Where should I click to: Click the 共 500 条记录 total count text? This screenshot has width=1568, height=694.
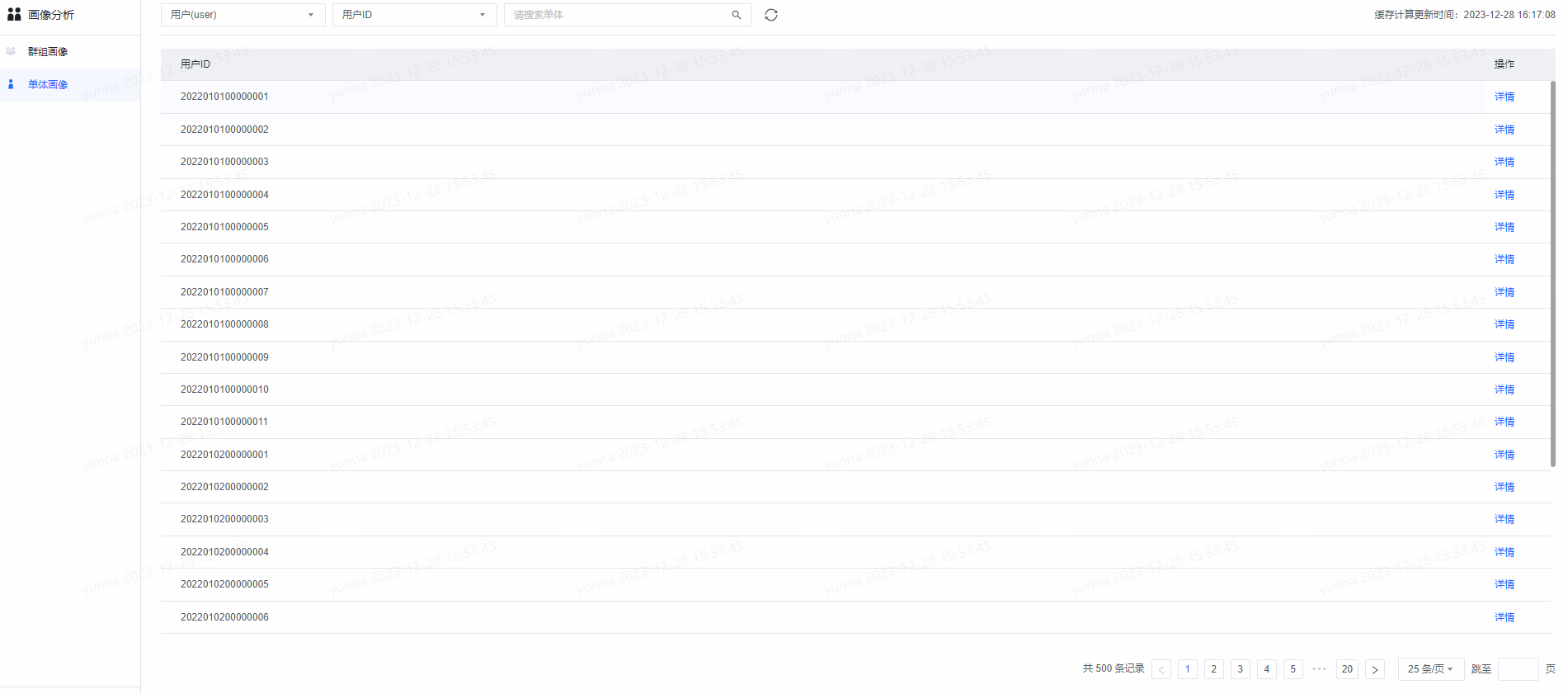coord(1114,668)
